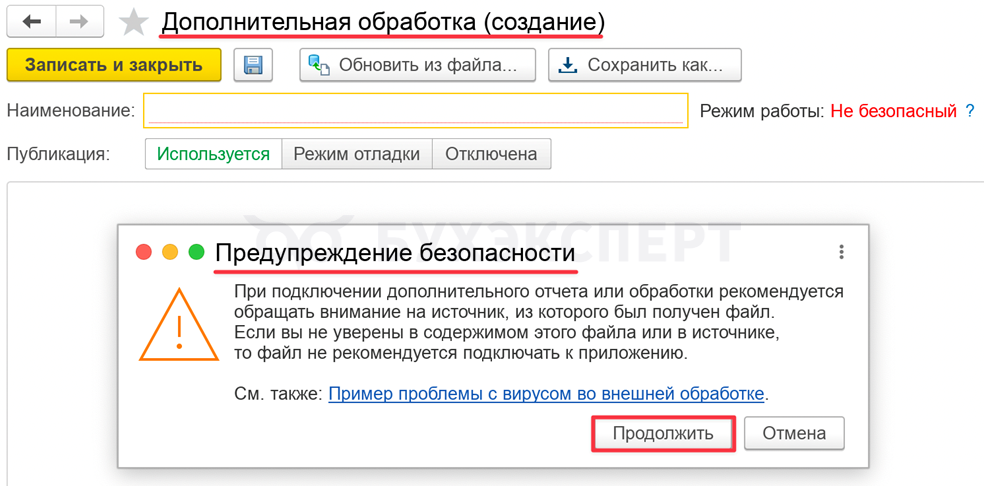Viewport: 984px width, 486px height.
Task: Click Сохранить как button
Action: (x=644, y=65)
